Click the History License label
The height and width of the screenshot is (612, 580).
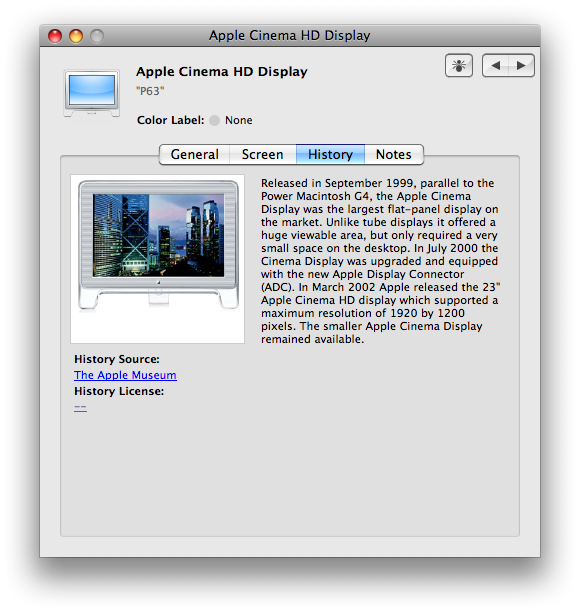coord(119,391)
